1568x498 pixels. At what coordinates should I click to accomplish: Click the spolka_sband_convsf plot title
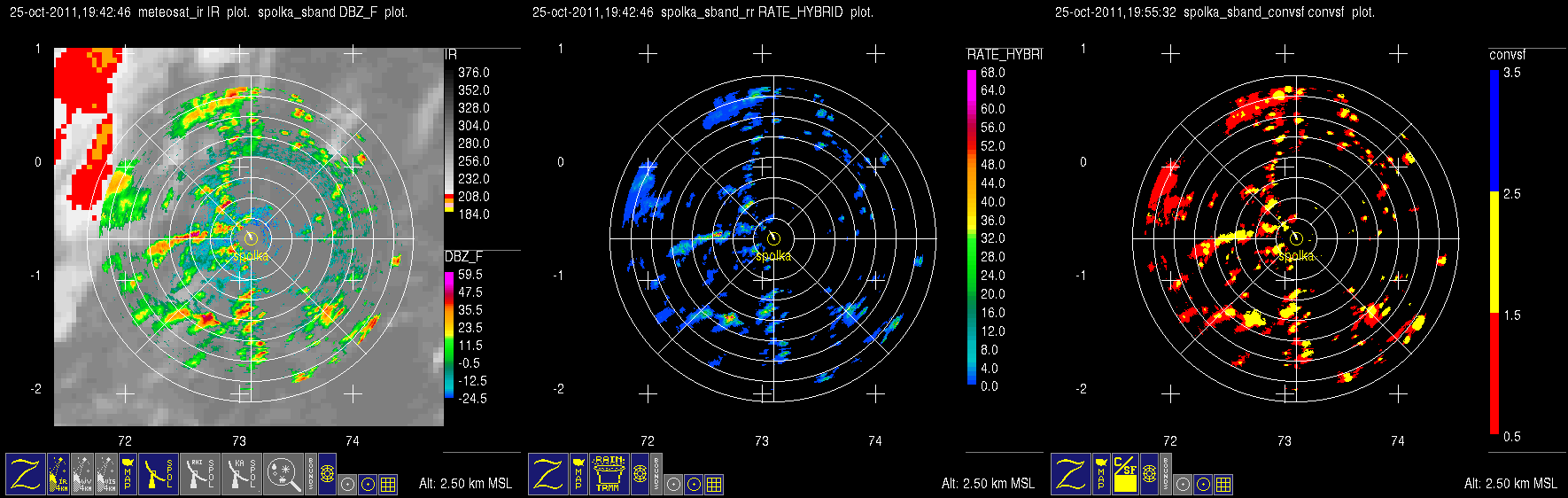click(1215, 12)
